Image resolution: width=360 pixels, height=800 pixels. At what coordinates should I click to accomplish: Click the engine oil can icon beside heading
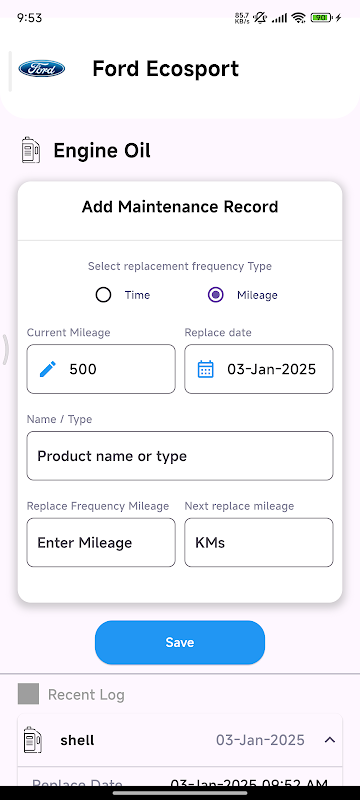click(31, 151)
